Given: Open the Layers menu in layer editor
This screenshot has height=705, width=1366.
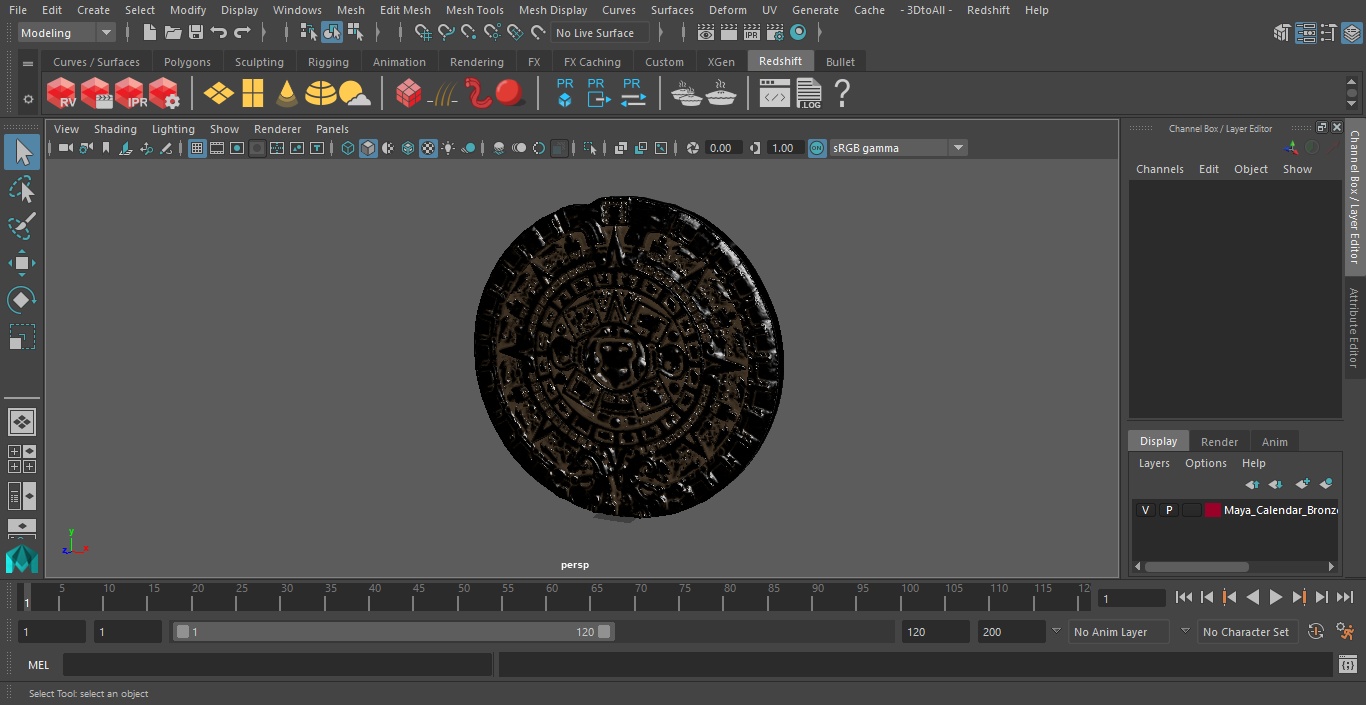Looking at the screenshot, I should coord(1153,463).
